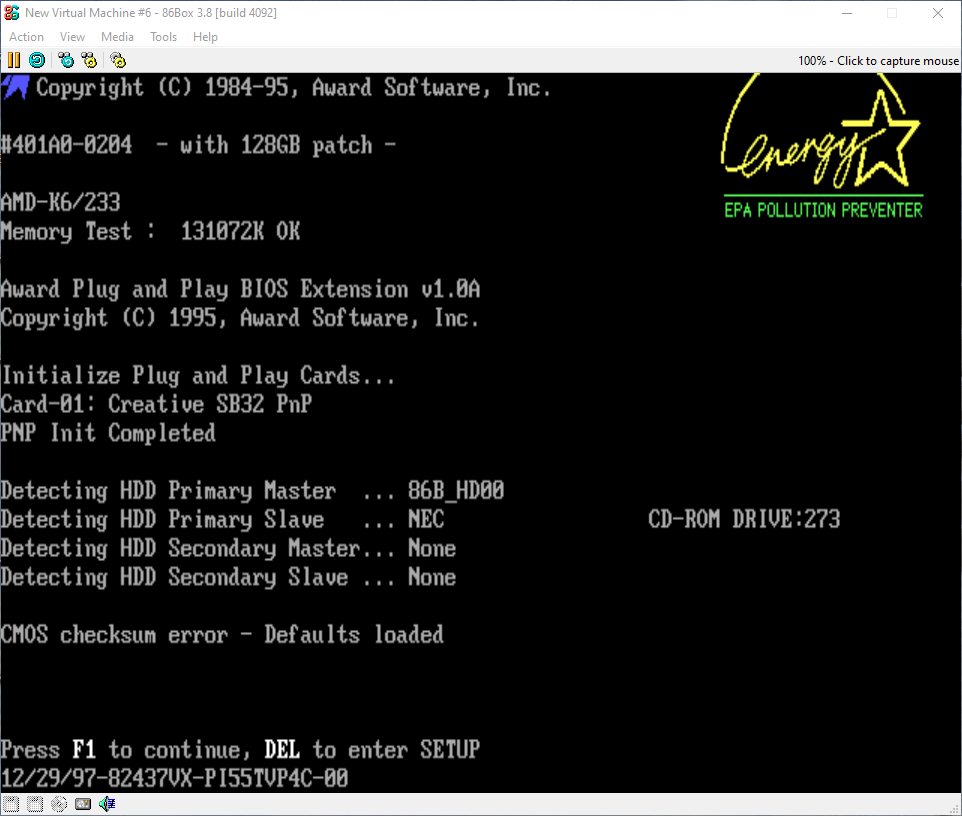Viewport: 962px width, 816px height.
Task: Open the View menu
Action: (72, 37)
